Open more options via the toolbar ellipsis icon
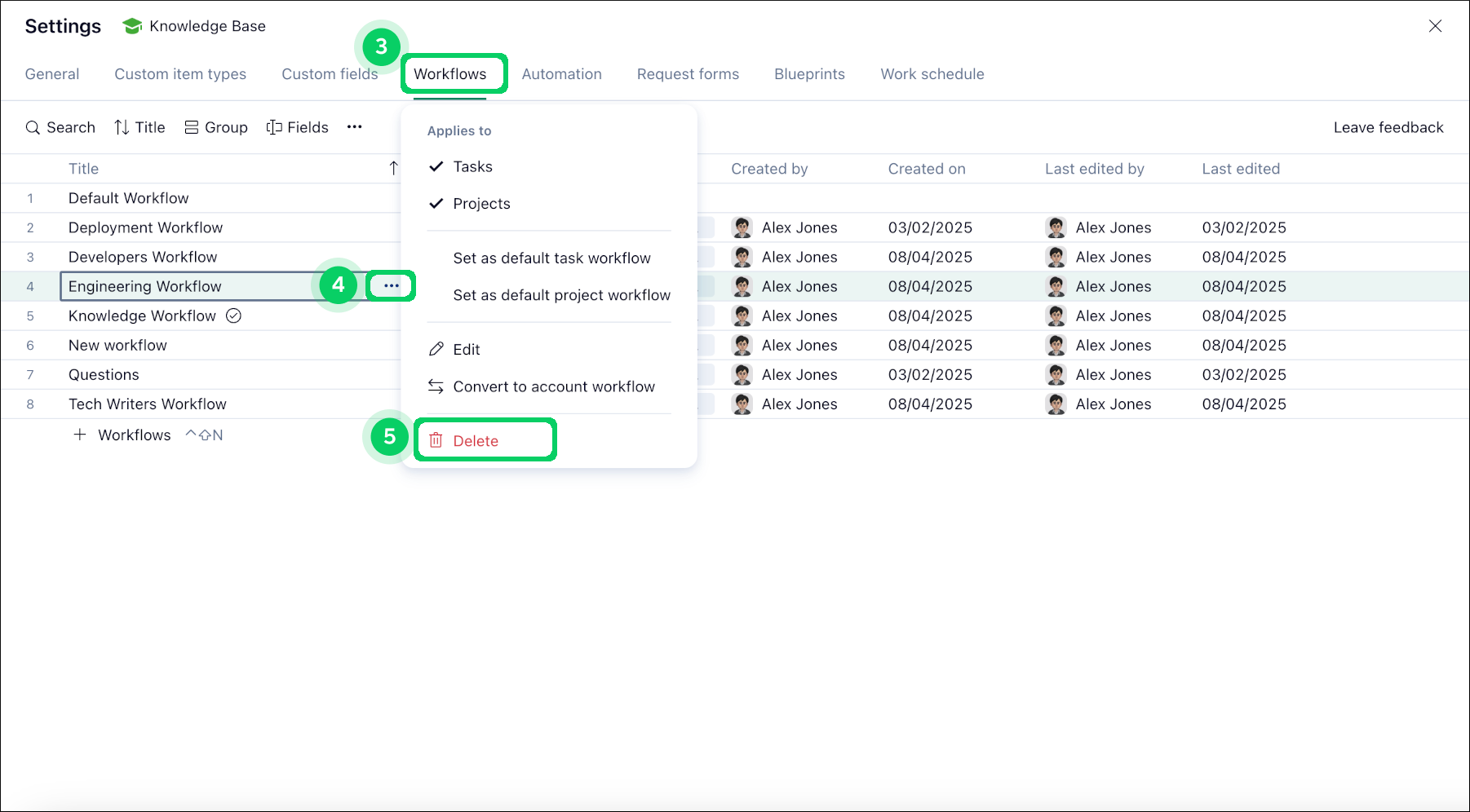The height and width of the screenshot is (812, 1470). (x=354, y=127)
